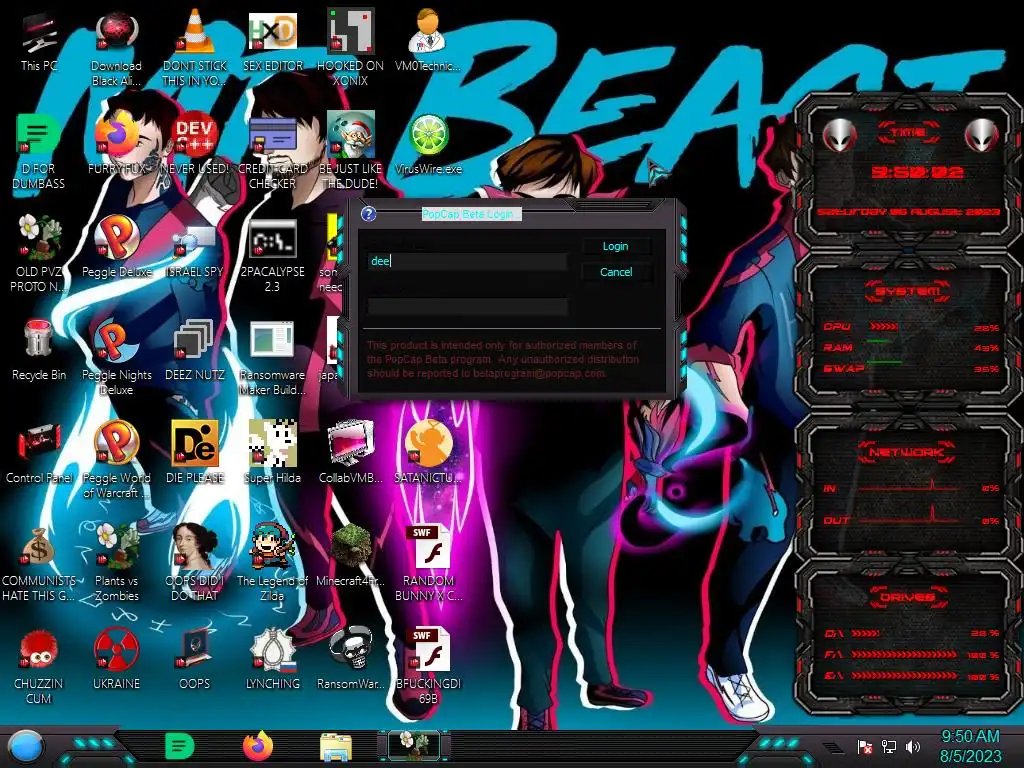Select the D FOR DUMBASS document icon
Viewport: 1024px width, 768px height.
coord(39,152)
